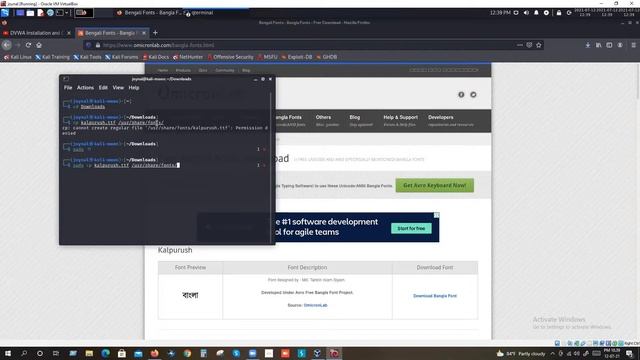Click the Kali volume speaker icon
640x360 pixels.
tap(526, 13)
